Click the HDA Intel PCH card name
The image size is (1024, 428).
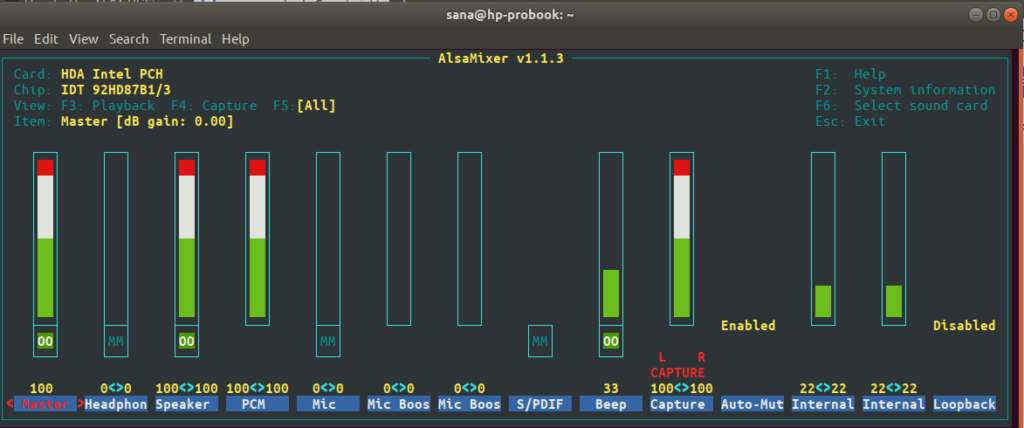coord(112,74)
